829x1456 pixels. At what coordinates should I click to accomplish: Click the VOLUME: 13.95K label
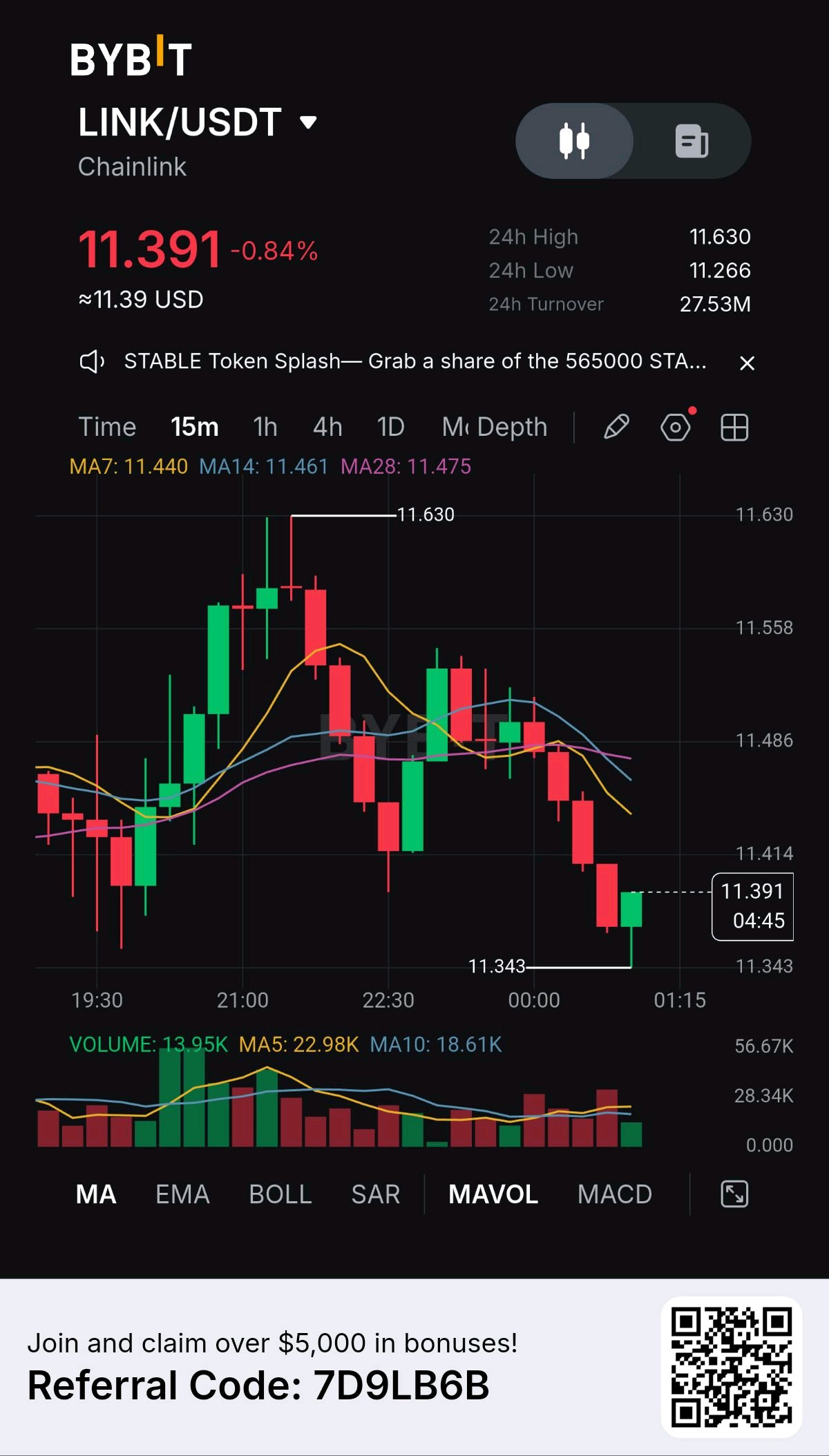pyautogui.click(x=149, y=1044)
